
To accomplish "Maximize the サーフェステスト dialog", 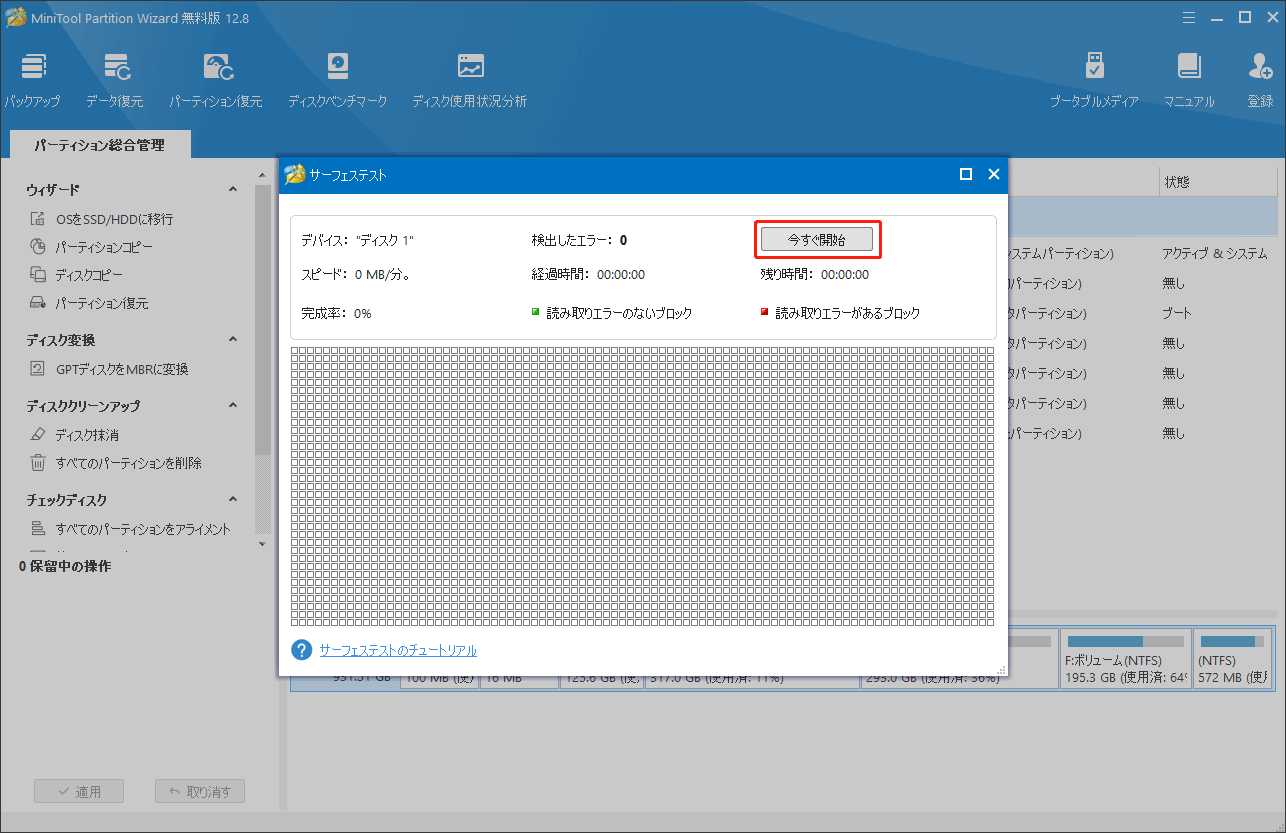I will 966,174.
